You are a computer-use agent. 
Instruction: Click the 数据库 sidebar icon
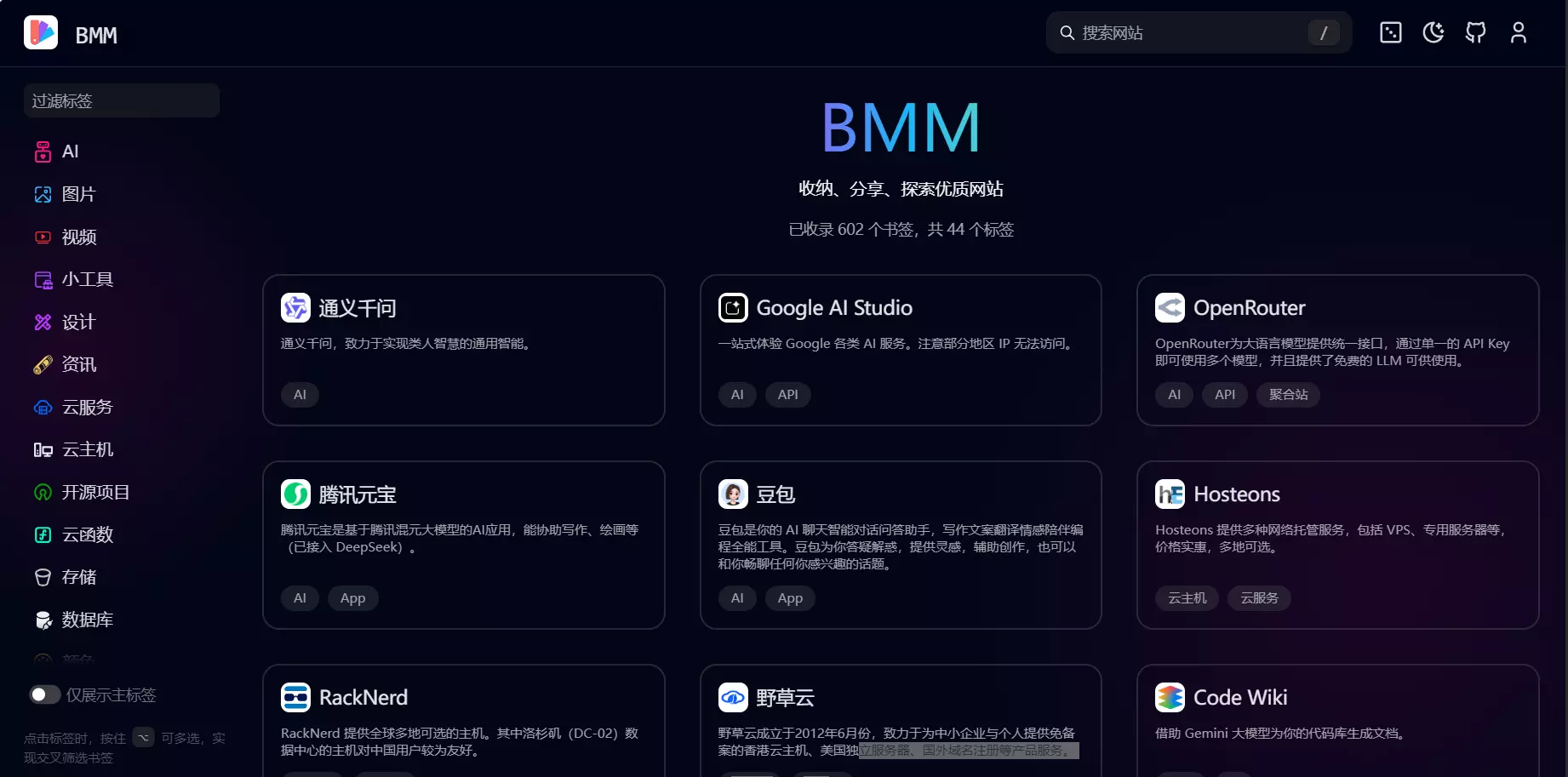point(43,620)
